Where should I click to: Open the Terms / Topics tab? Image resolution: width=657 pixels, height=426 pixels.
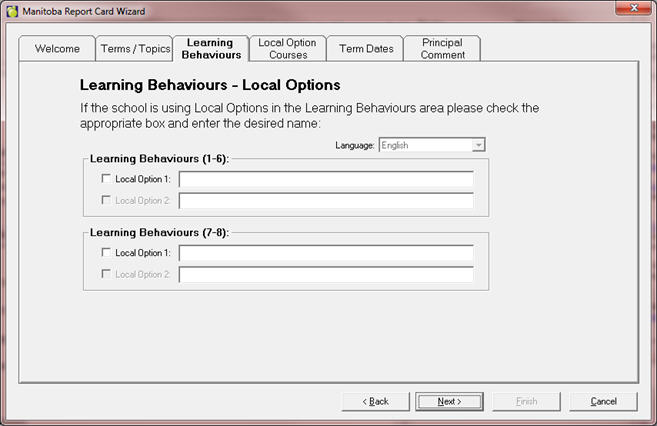pos(135,49)
